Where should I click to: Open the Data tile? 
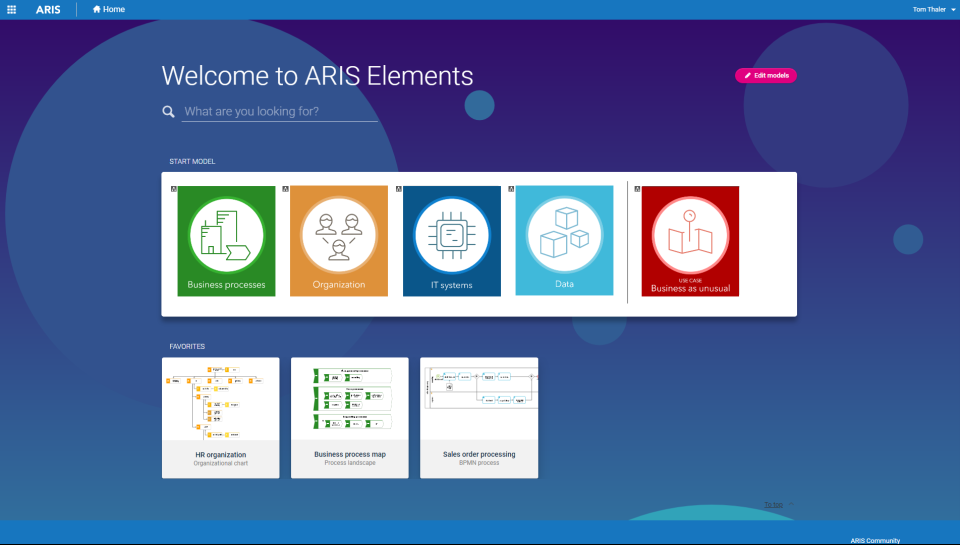[564, 240]
